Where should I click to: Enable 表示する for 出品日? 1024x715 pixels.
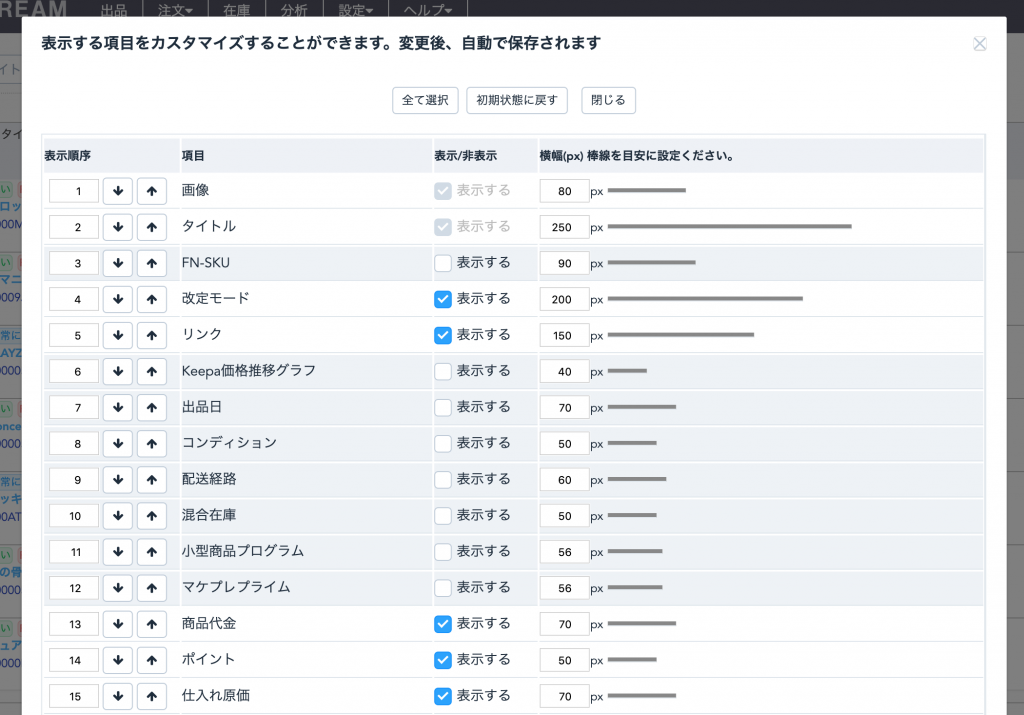click(443, 407)
